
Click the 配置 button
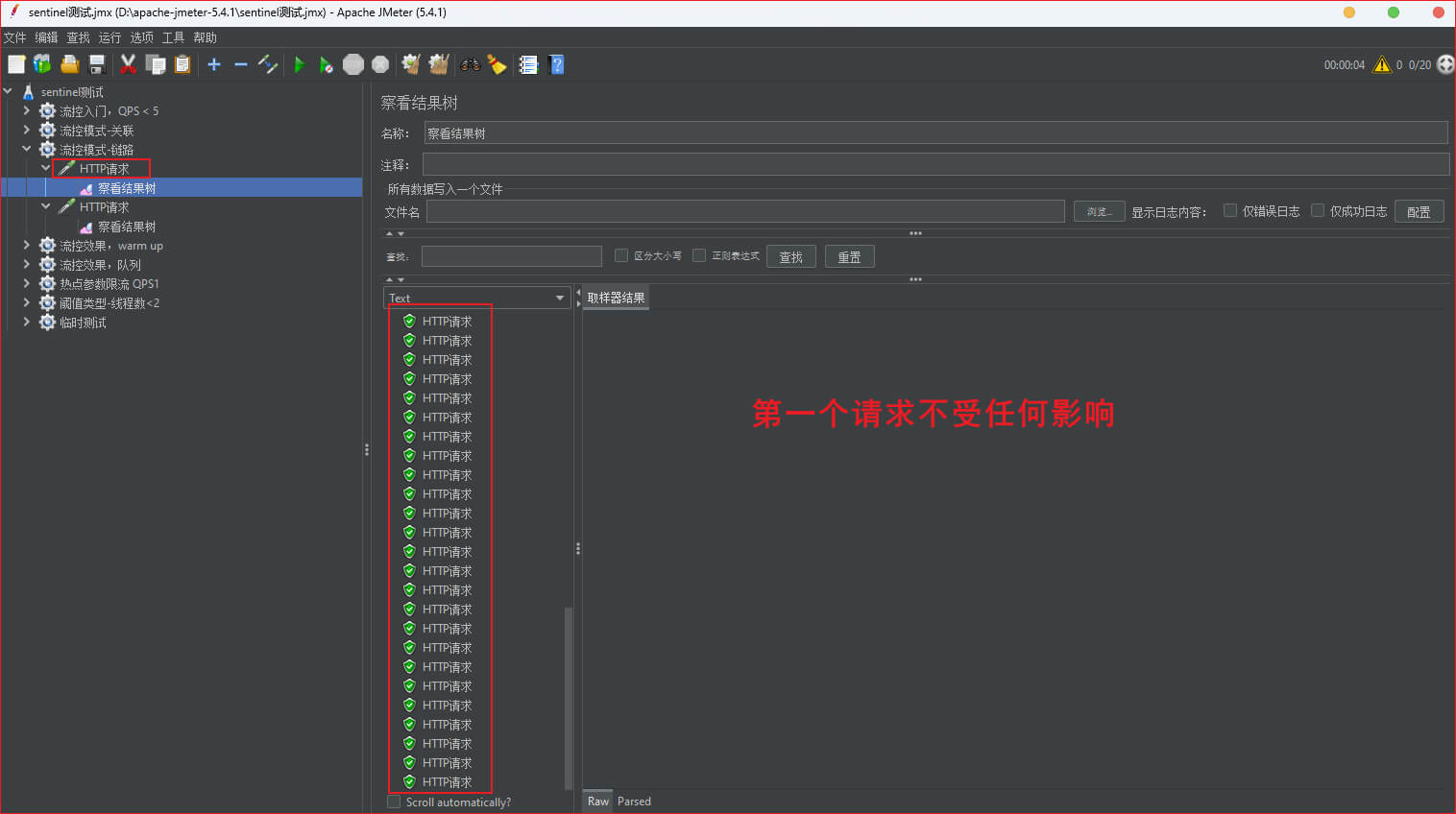pos(1419,211)
